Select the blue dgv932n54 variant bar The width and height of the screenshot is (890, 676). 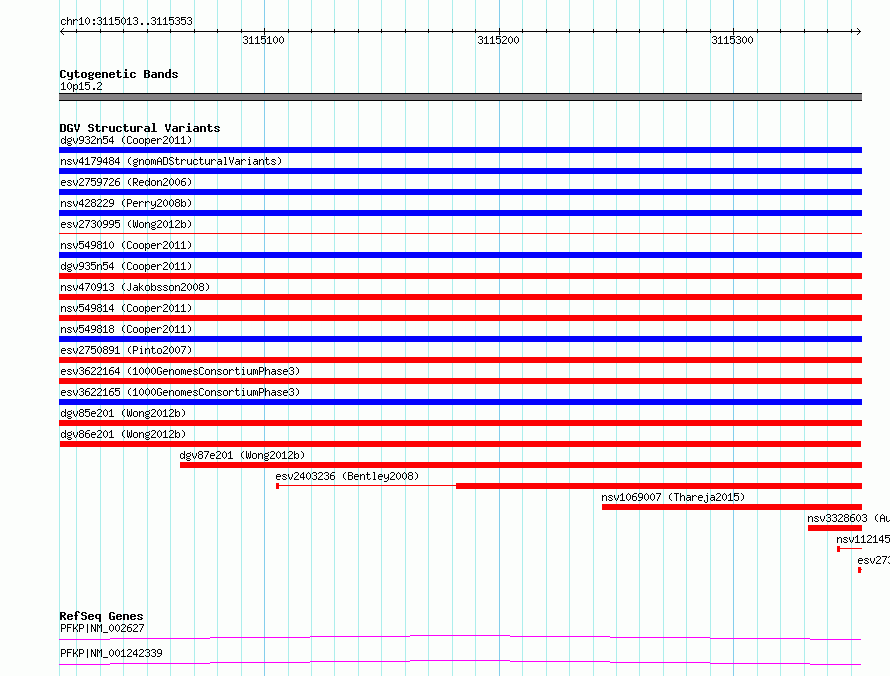(460, 150)
